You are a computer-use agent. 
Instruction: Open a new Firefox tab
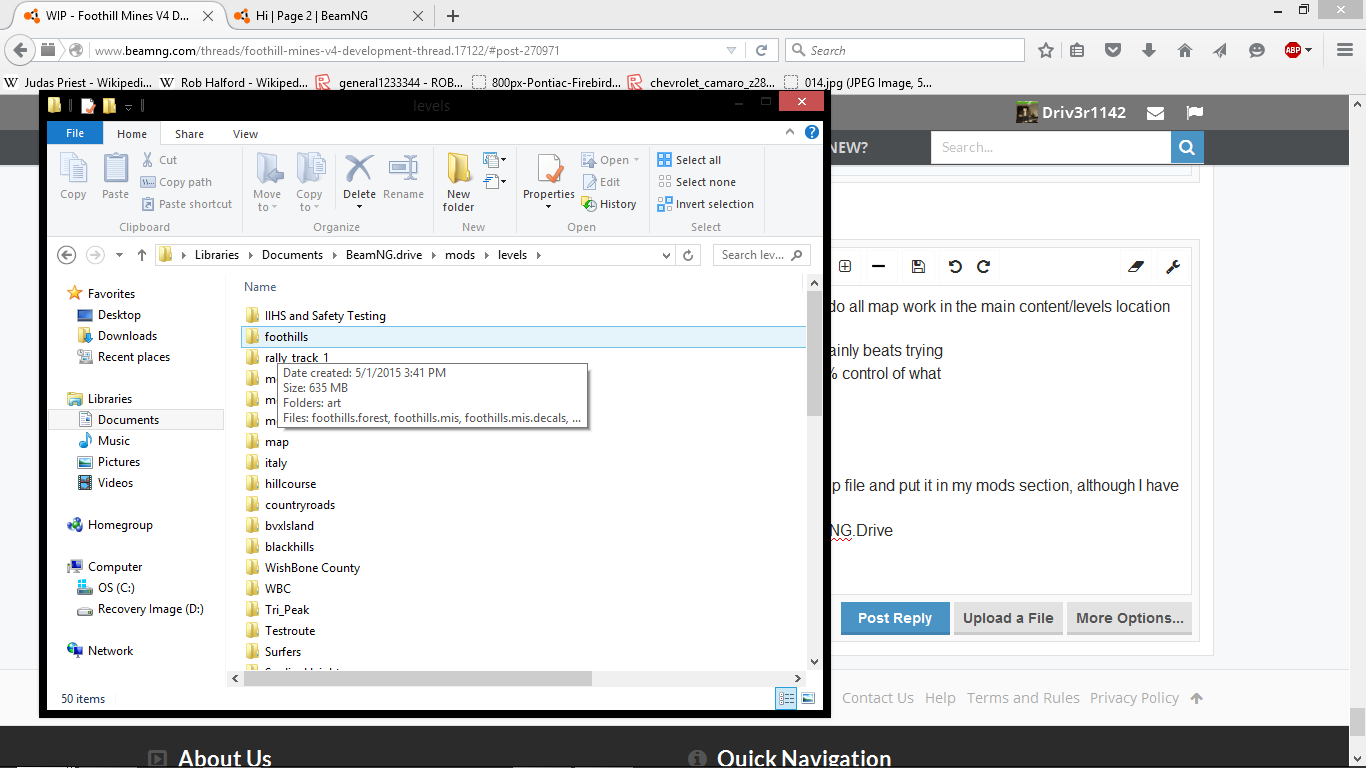[x=453, y=15]
